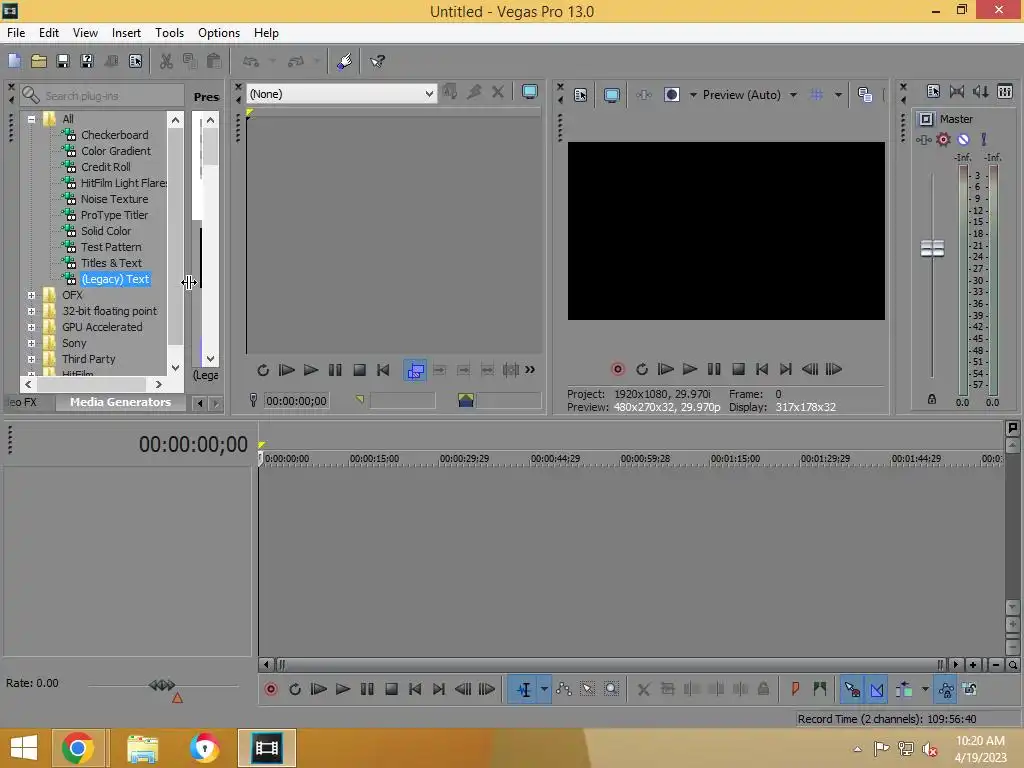This screenshot has height=768, width=1024.
Task: Pause timeline playback
Action: [x=367, y=689]
